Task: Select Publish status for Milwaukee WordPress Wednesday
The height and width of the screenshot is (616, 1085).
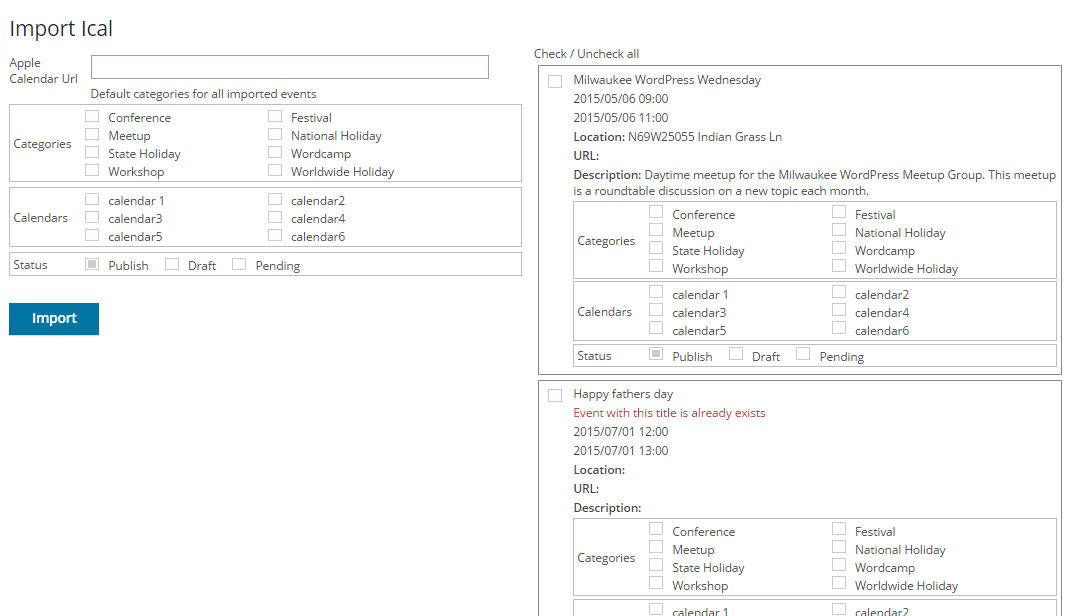Action: (x=656, y=354)
